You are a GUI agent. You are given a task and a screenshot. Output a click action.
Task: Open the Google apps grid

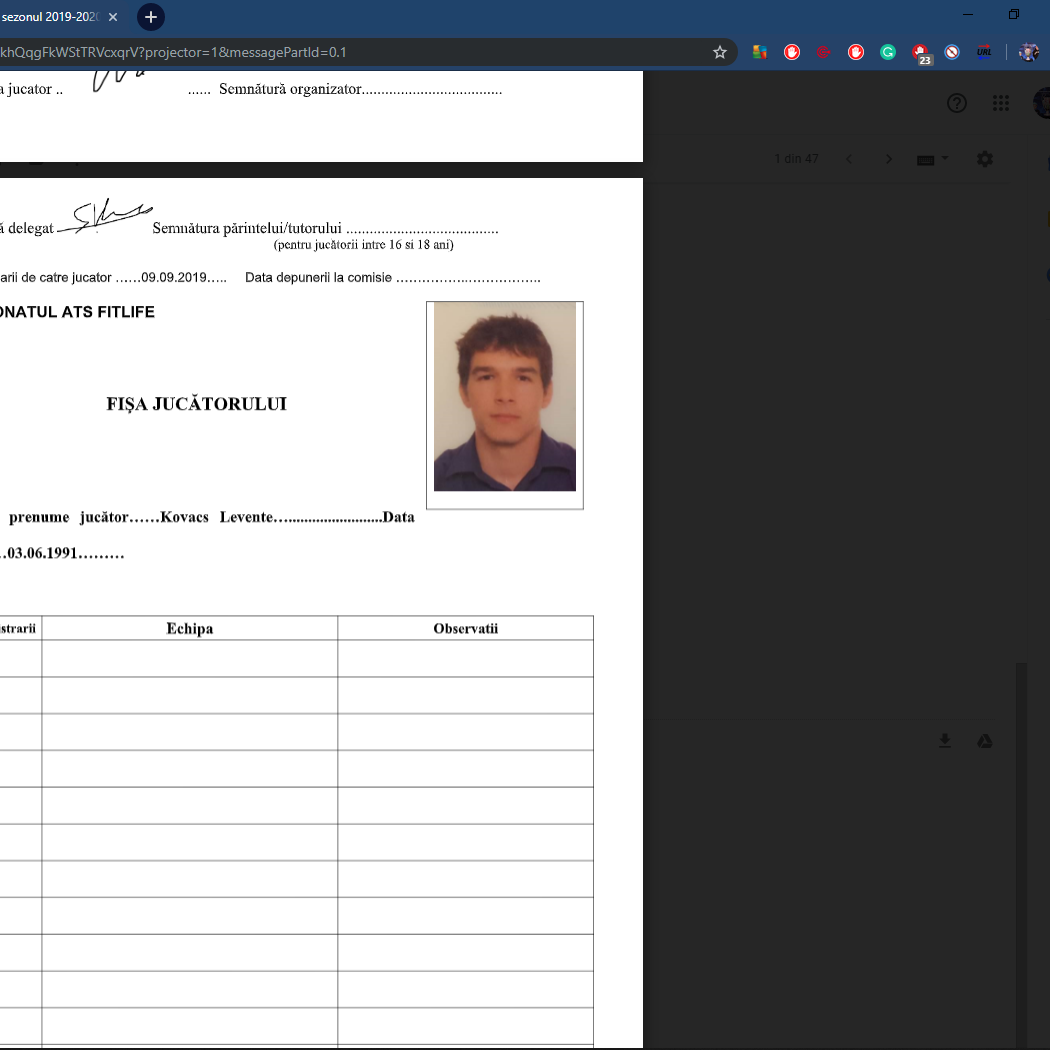1000,103
